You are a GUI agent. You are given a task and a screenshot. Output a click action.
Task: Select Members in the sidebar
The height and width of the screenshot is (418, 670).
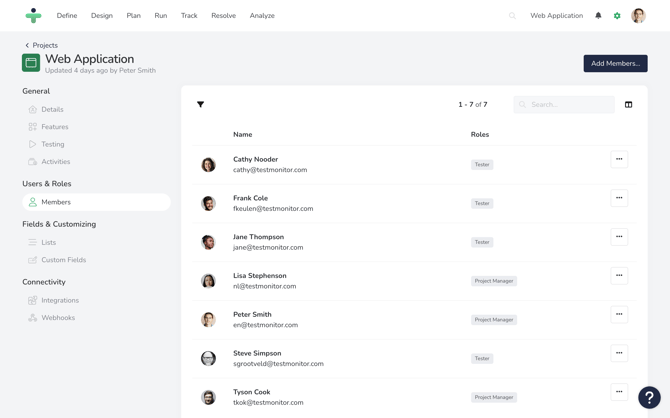[96, 202]
